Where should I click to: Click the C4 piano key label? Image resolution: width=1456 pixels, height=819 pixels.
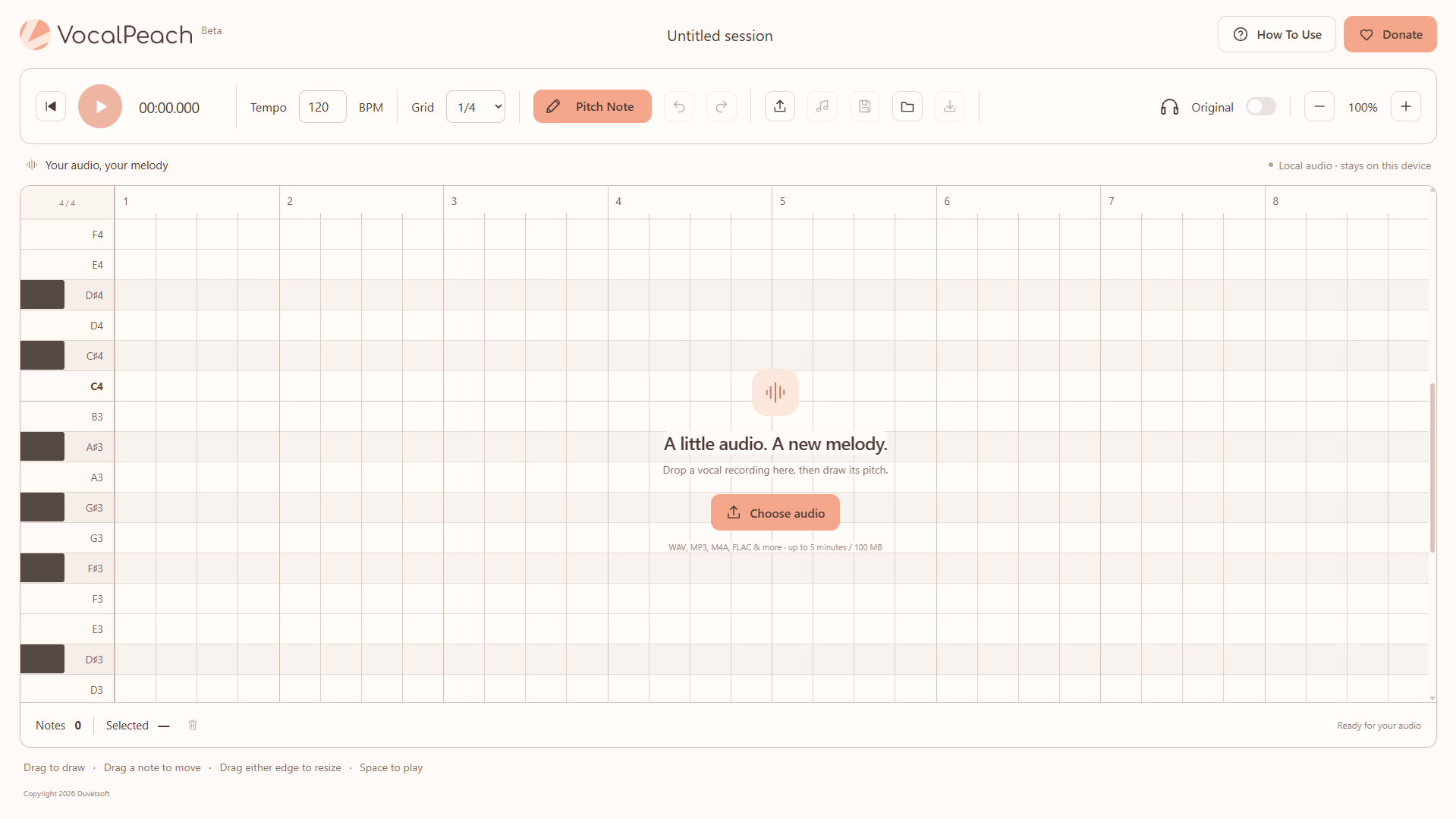pos(96,386)
